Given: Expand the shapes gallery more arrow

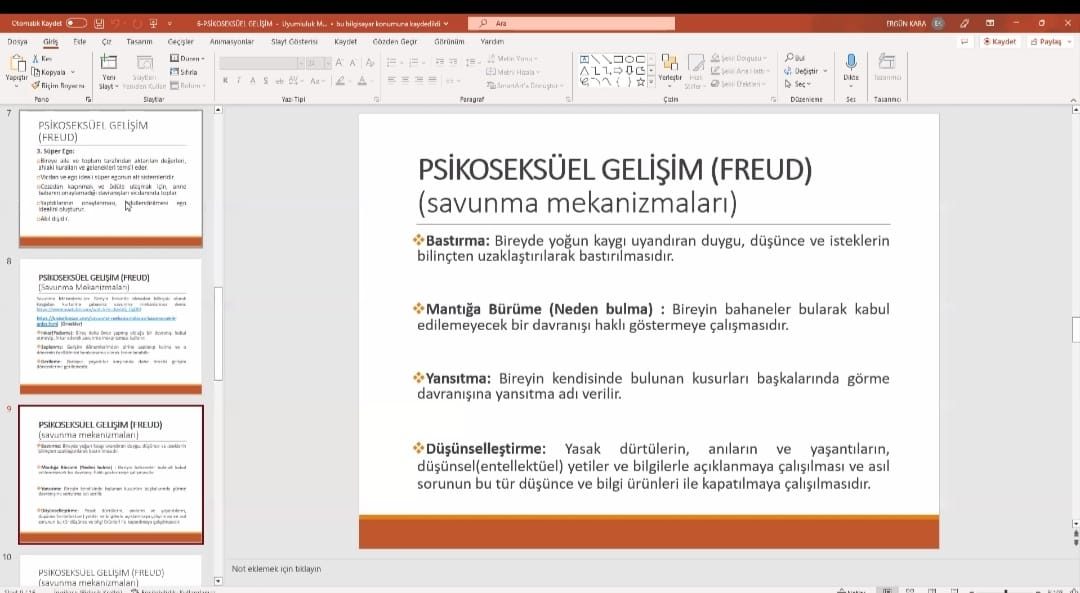Looking at the screenshot, I should [652, 83].
